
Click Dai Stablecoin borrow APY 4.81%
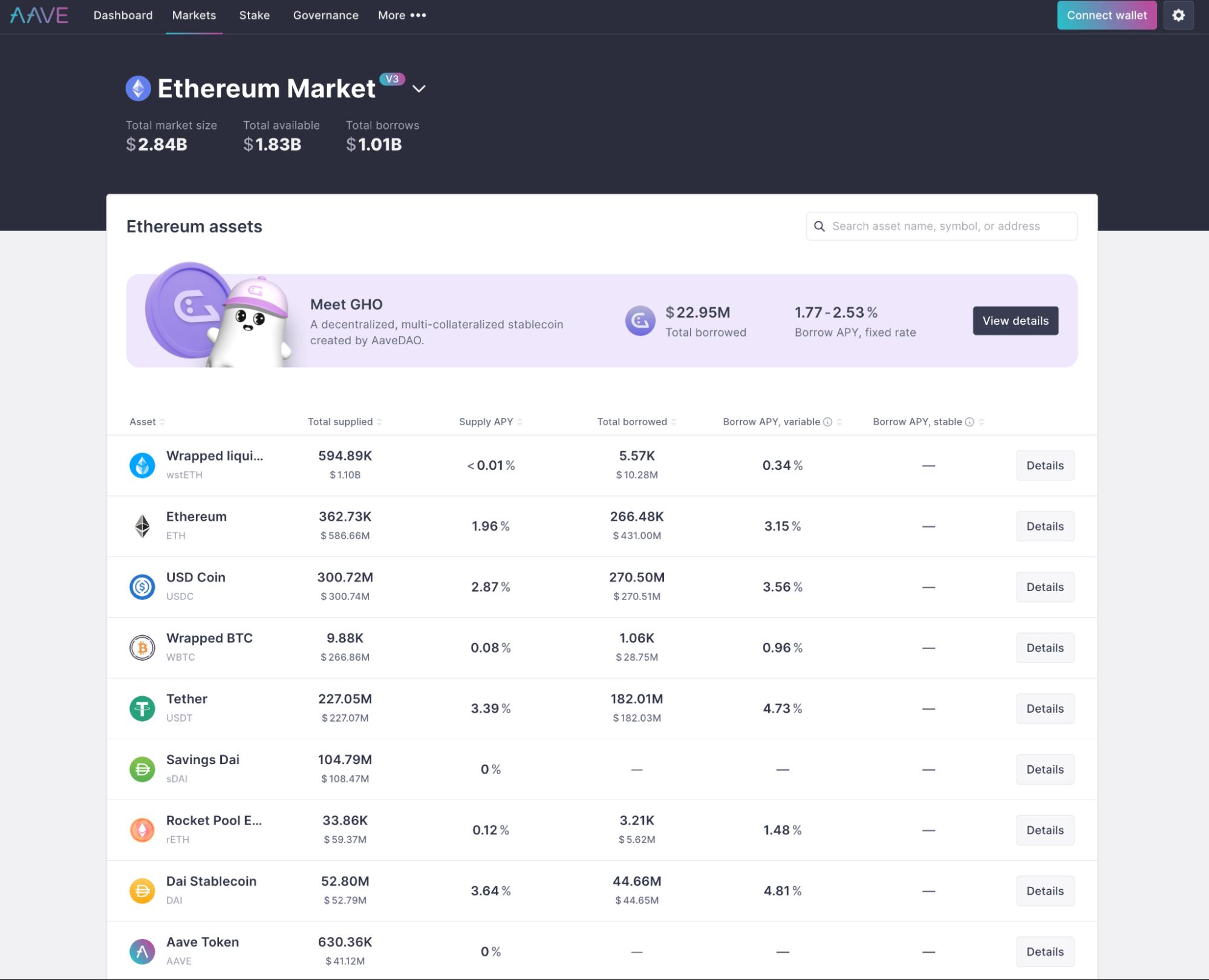[783, 891]
